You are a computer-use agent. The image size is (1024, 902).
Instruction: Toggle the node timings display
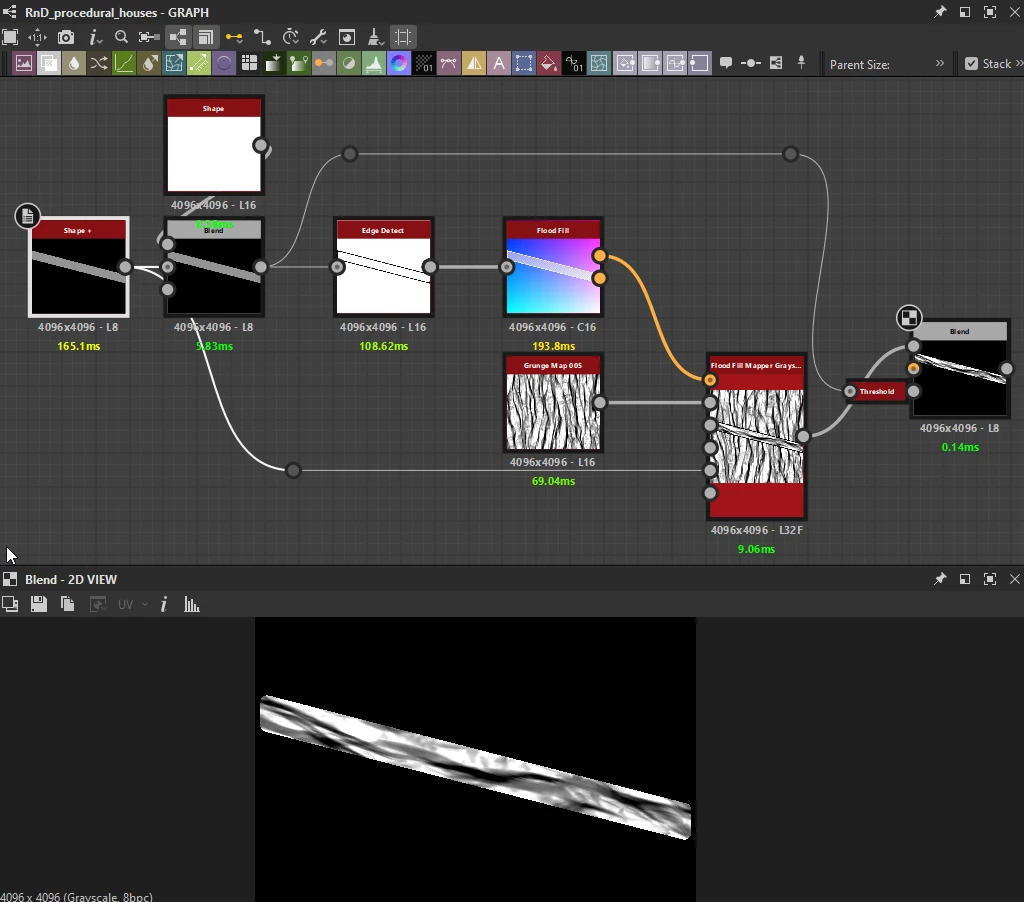[291, 37]
